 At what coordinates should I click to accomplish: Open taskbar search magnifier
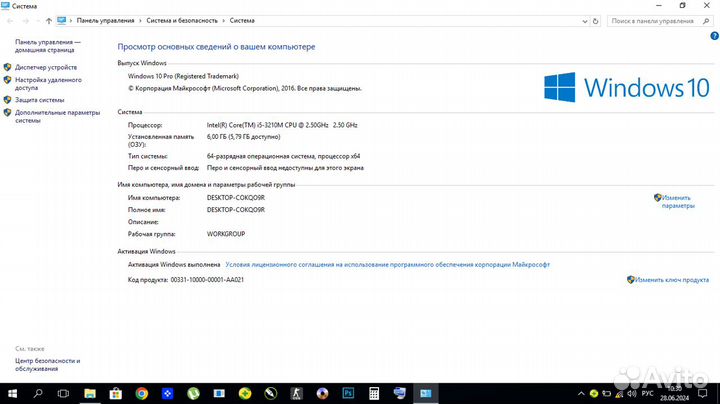pos(38,393)
